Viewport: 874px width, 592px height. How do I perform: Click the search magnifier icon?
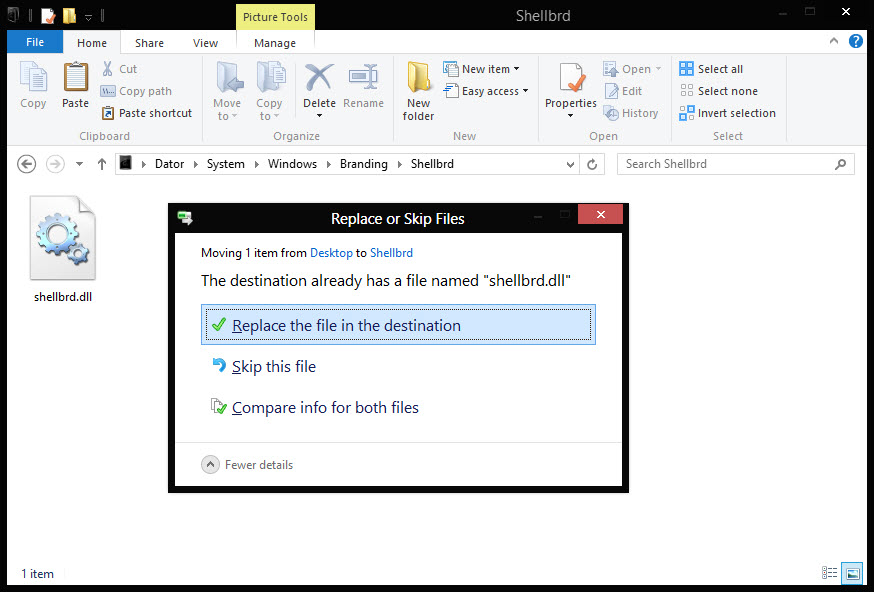click(841, 164)
